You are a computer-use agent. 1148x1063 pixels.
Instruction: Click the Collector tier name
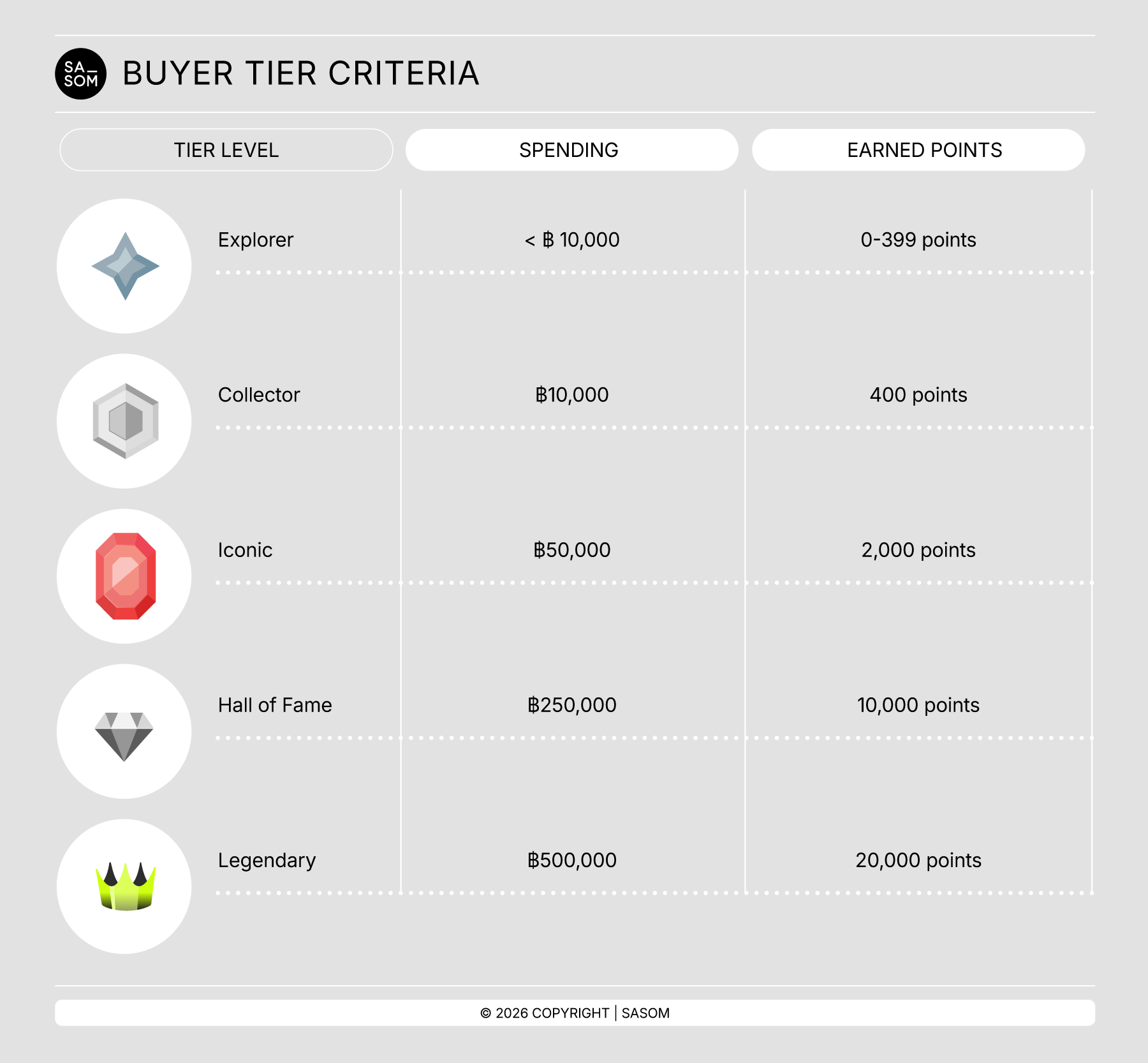(259, 395)
